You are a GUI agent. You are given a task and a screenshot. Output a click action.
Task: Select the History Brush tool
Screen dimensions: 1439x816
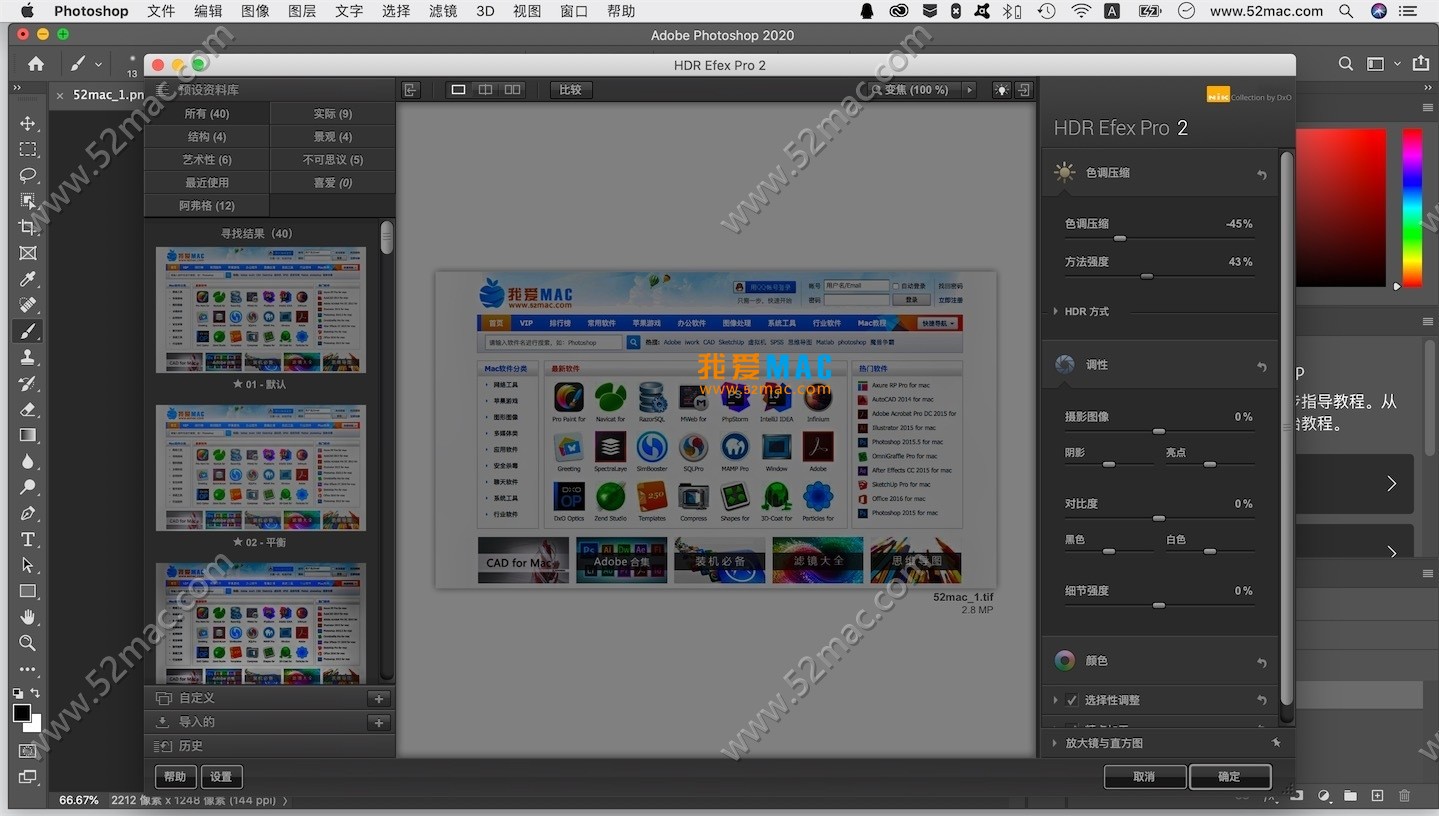coord(28,384)
